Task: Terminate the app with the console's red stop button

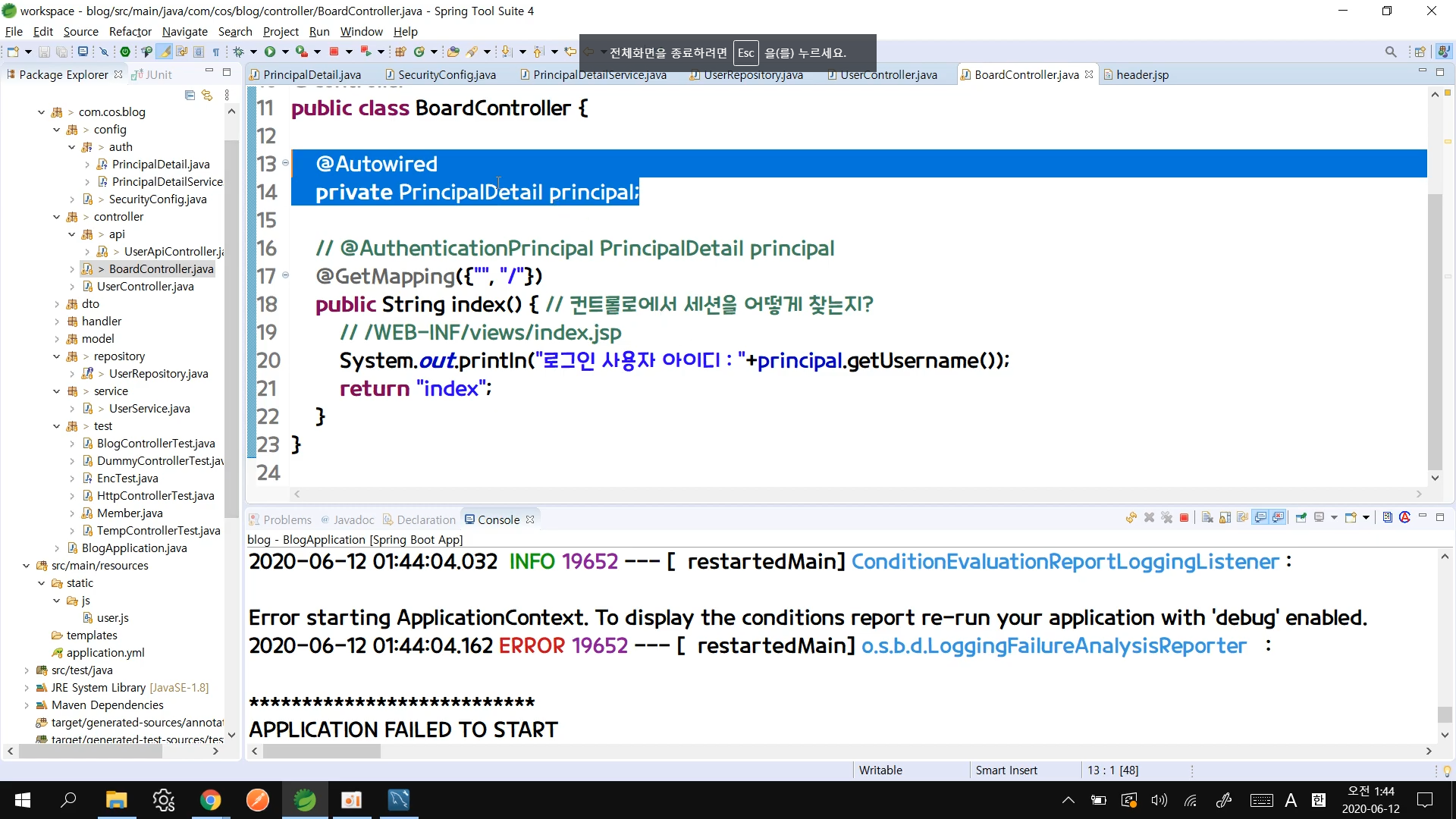Action: [1184, 518]
